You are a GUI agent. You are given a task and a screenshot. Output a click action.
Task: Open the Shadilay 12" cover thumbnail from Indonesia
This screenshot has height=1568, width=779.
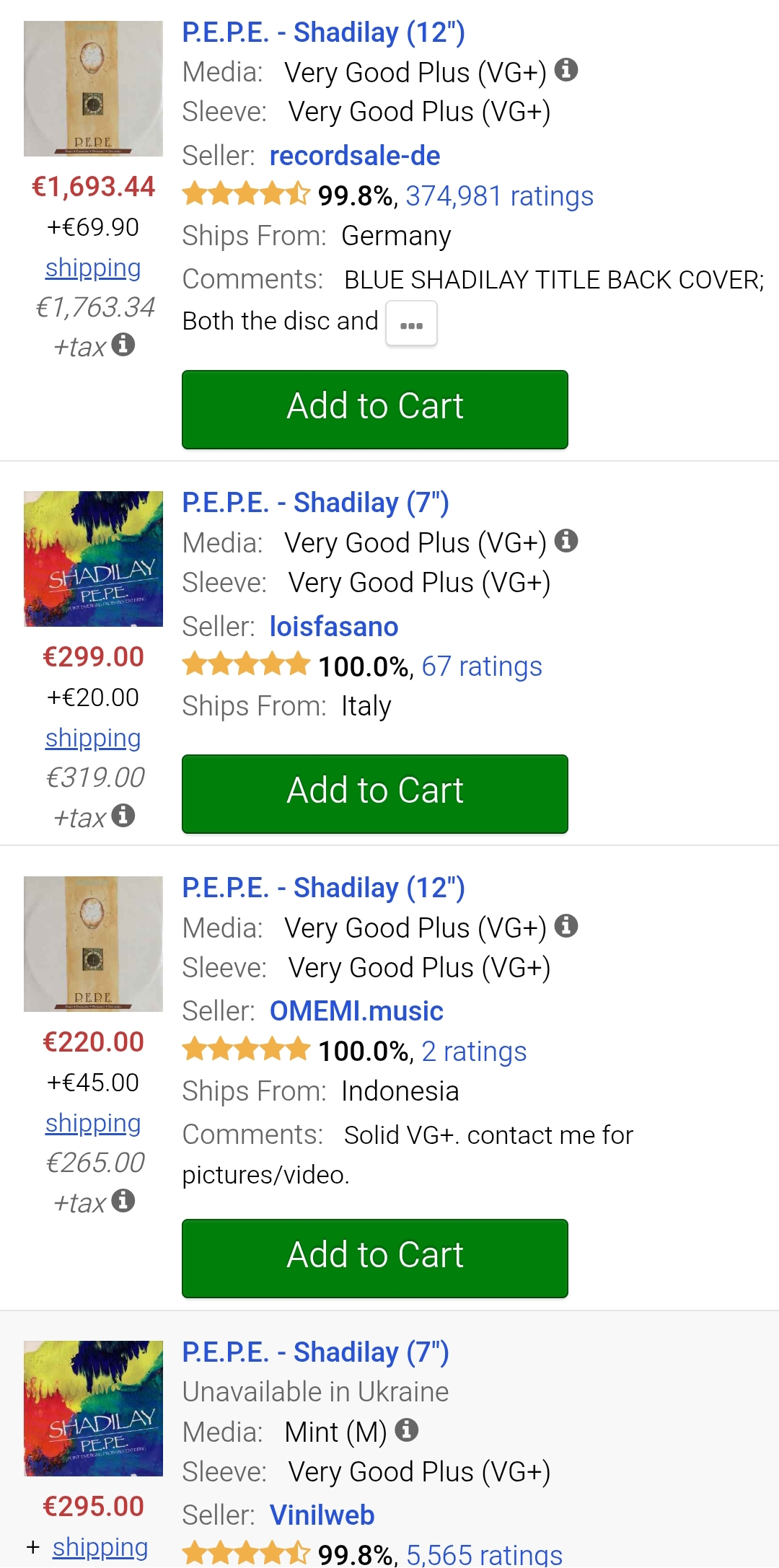pyautogui.click(x=93, y=943)
